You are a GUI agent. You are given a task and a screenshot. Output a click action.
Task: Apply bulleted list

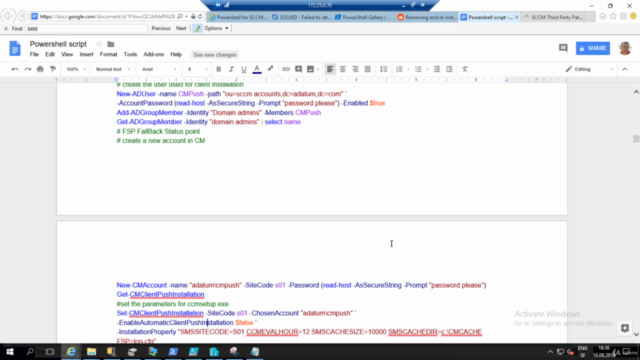pos(418,69)
